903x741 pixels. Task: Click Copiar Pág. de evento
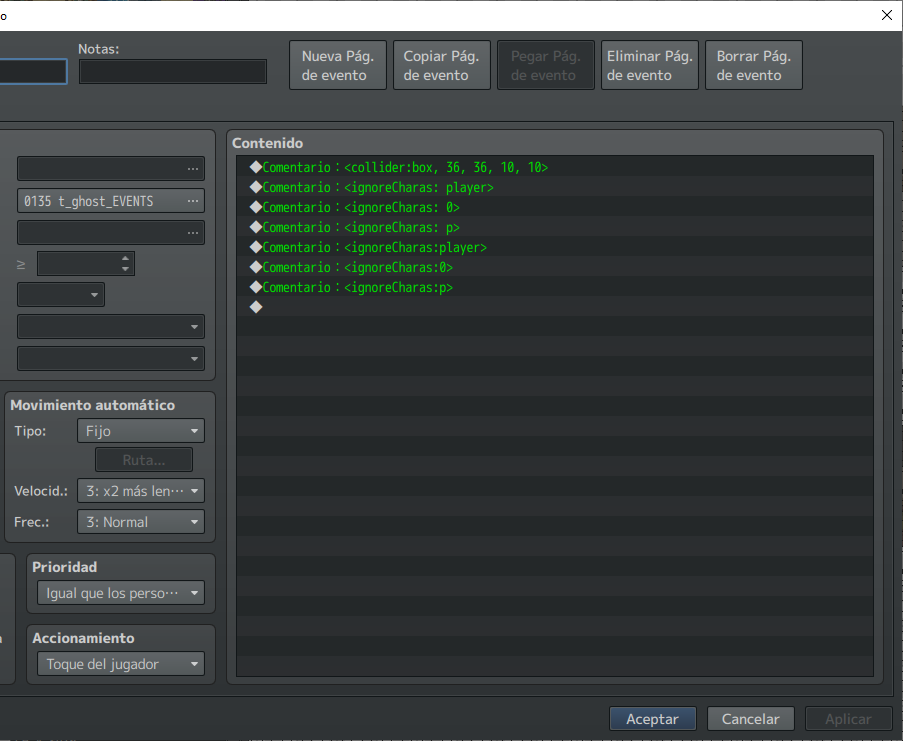tap(442, 65)
